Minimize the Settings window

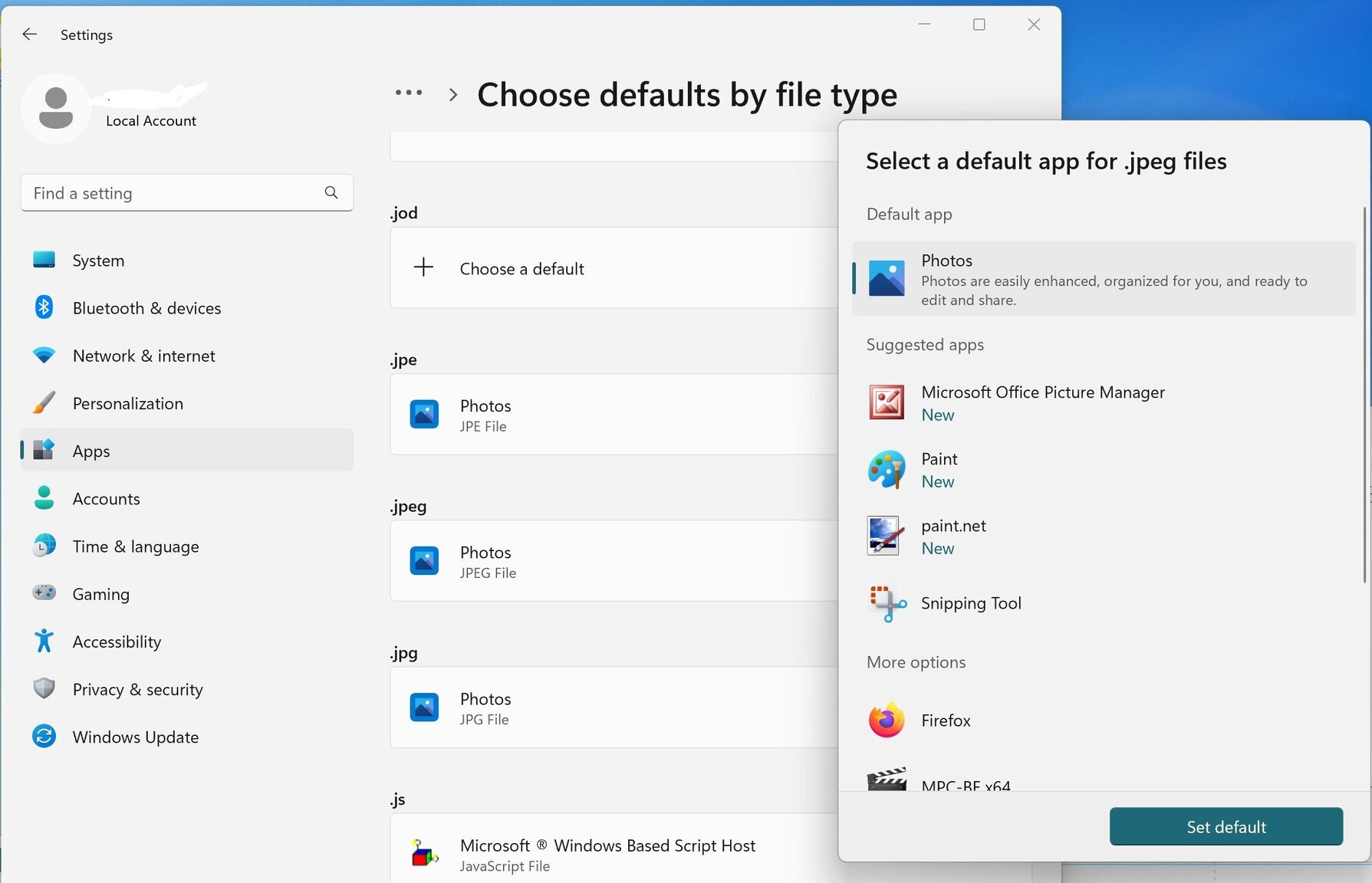924,25
